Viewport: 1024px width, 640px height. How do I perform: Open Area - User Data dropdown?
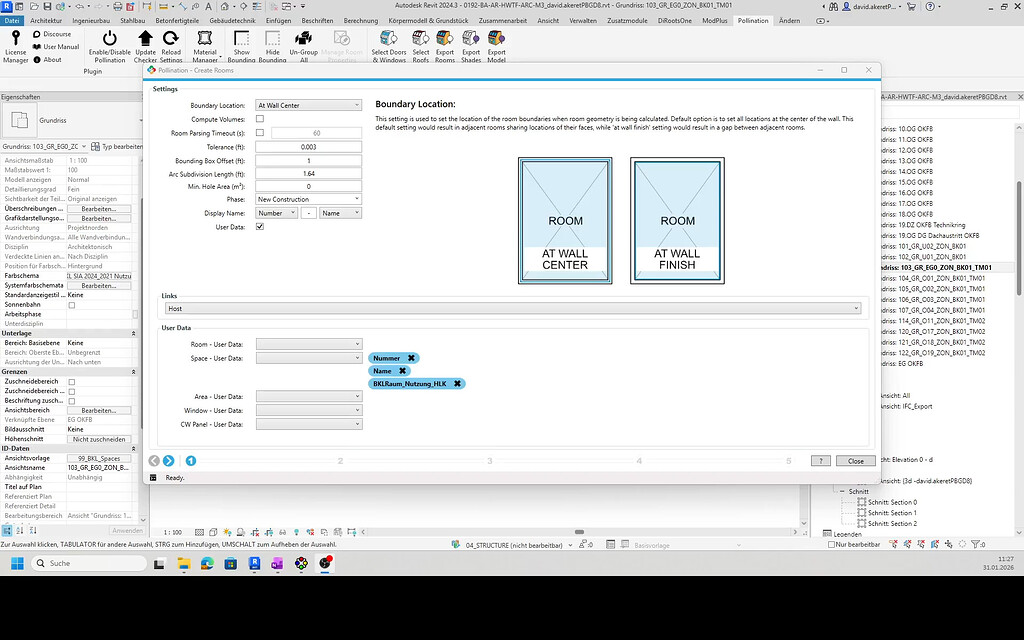pyautogui.click(x=309, y=396)
